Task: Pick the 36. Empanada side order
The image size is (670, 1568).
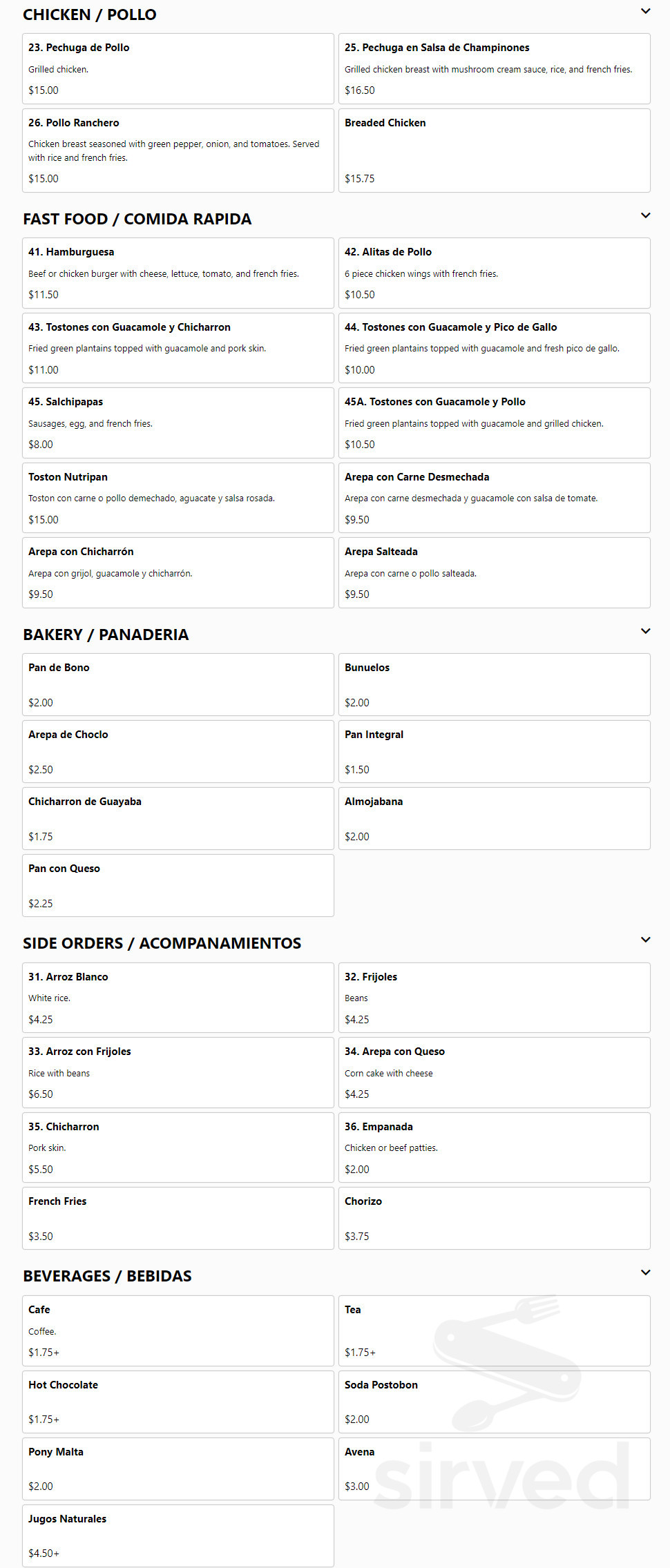Action: 495,1148
